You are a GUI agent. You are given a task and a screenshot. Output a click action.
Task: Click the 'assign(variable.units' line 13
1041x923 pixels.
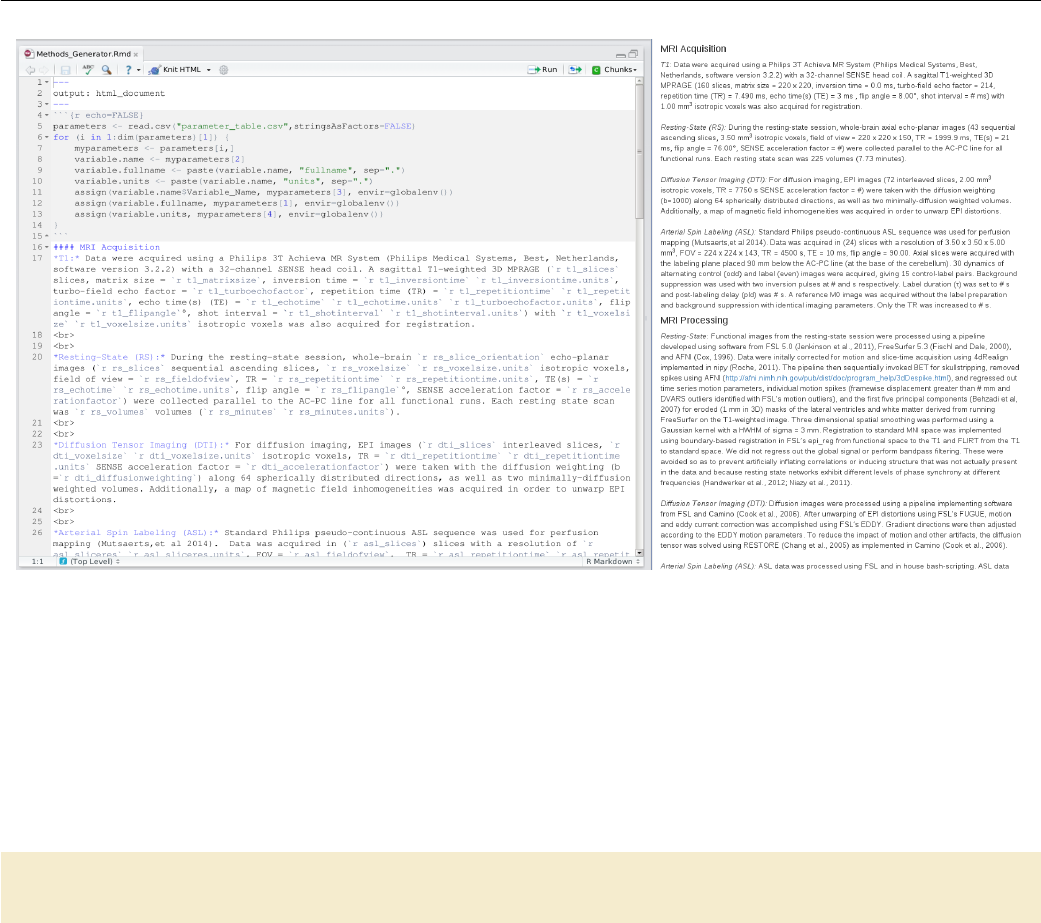point(228,214)
